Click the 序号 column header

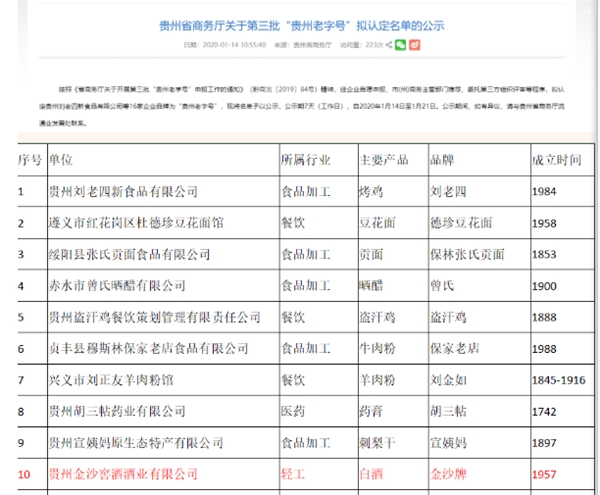32,160
